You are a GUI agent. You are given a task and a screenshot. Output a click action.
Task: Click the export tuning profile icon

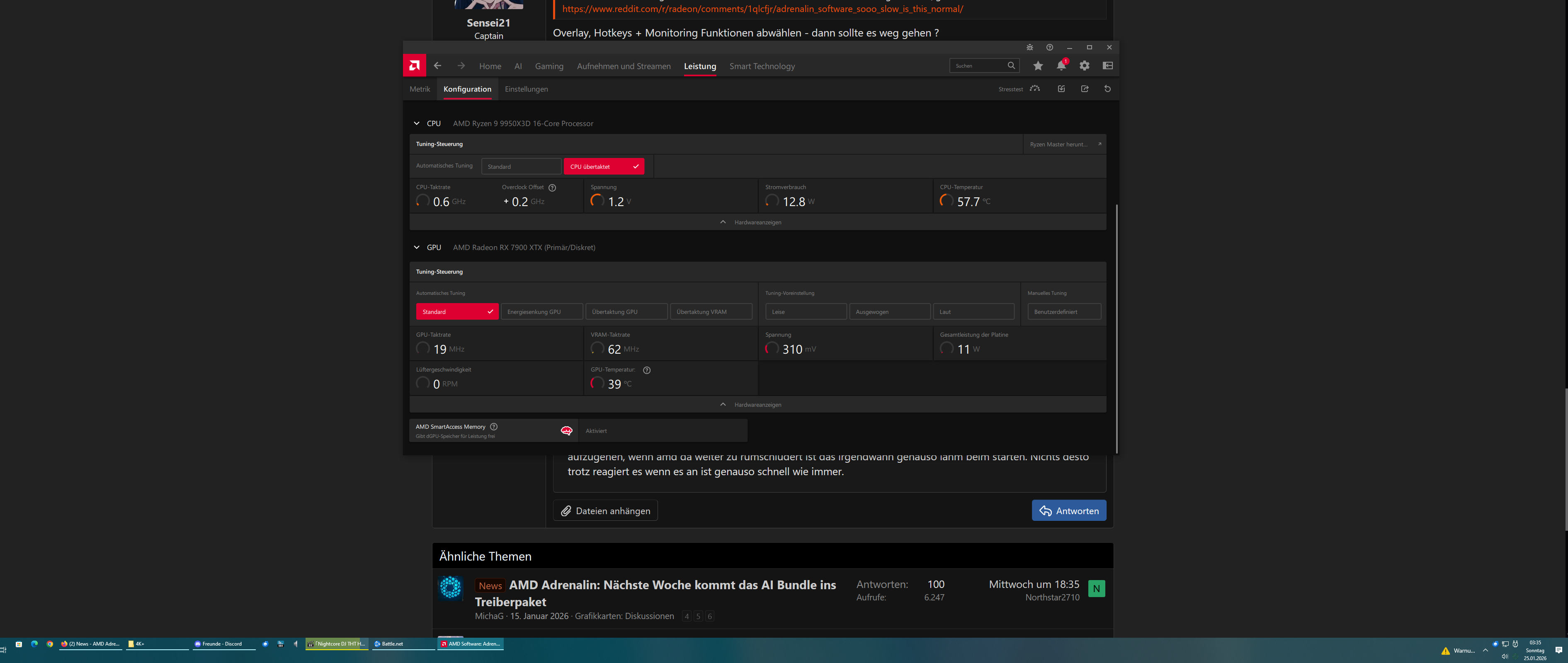pos(1084,89)
